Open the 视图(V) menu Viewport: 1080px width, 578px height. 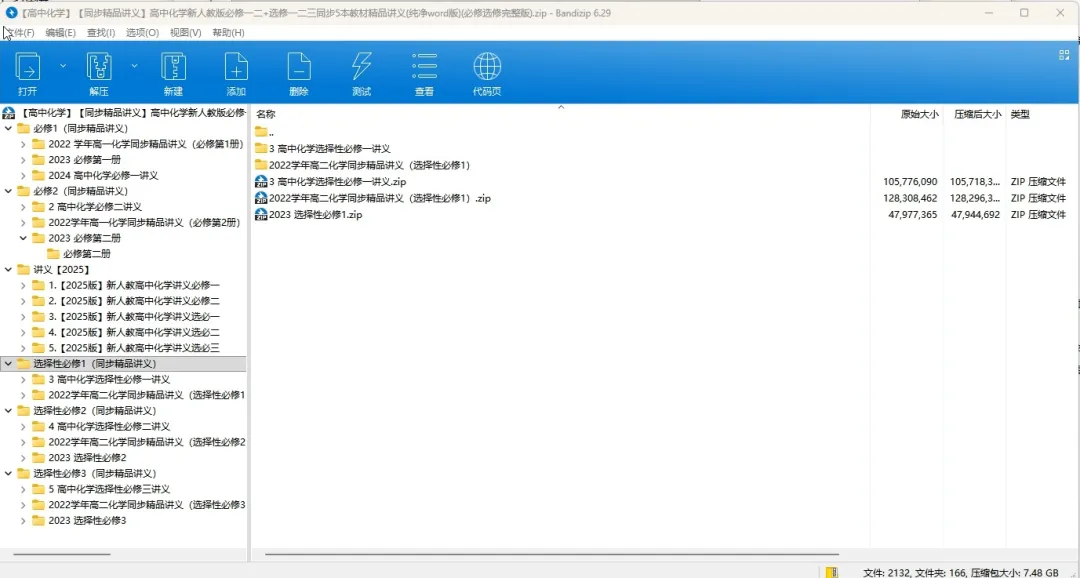(x=185, y=32)
